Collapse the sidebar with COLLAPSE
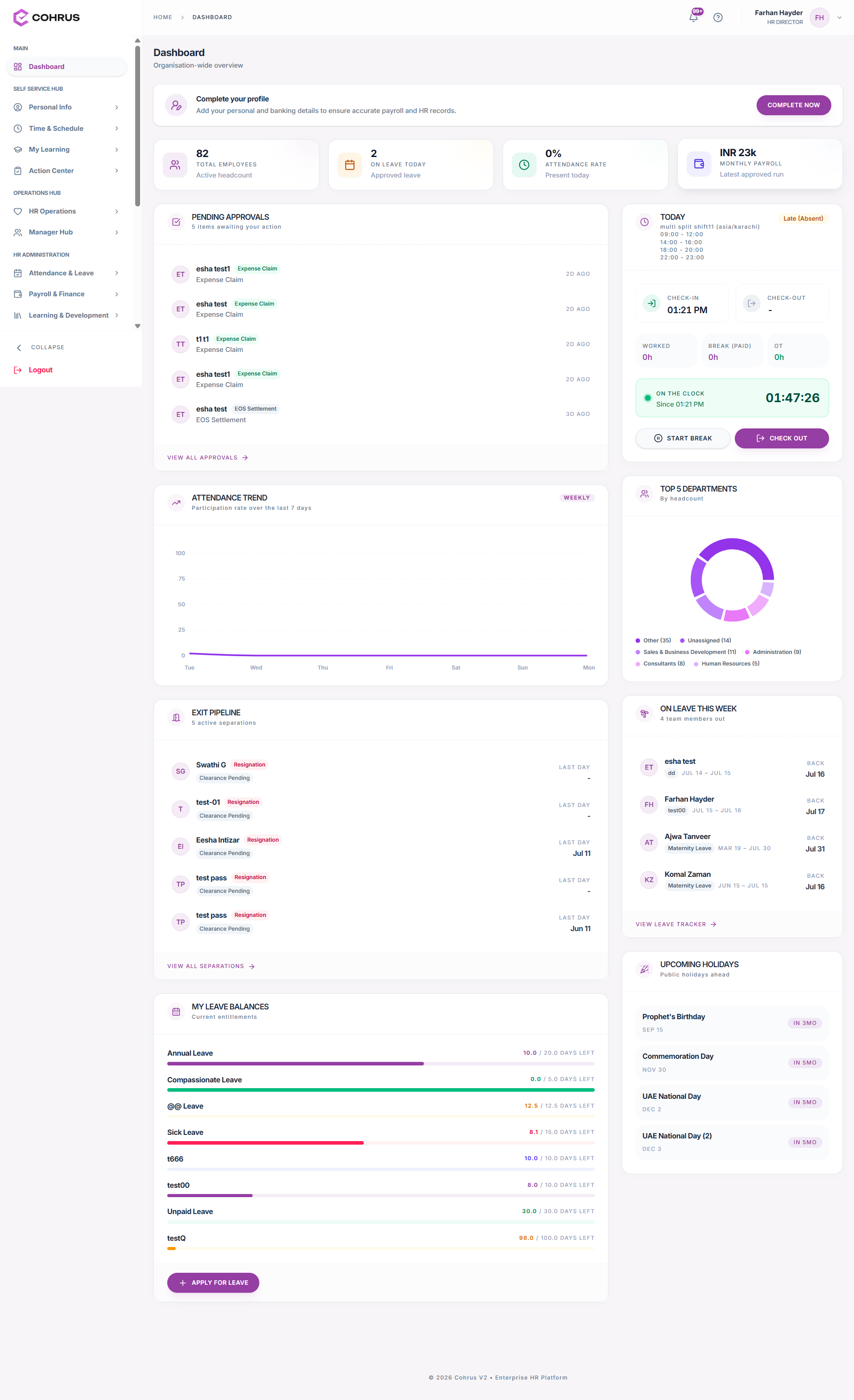The image size is (854, 1400). (40, 347)
